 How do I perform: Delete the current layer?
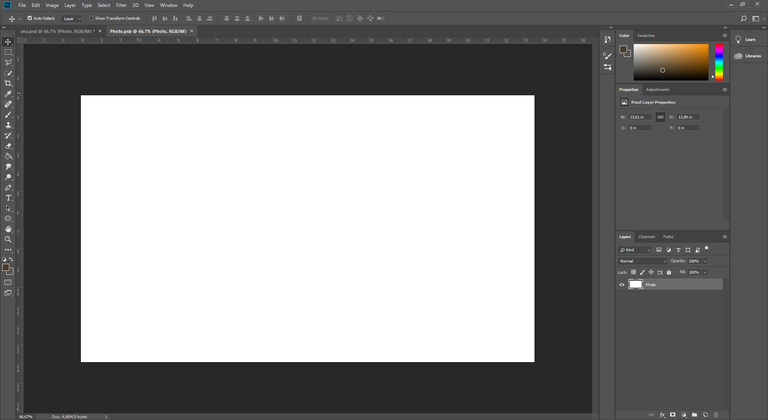[x=716, y=415]
